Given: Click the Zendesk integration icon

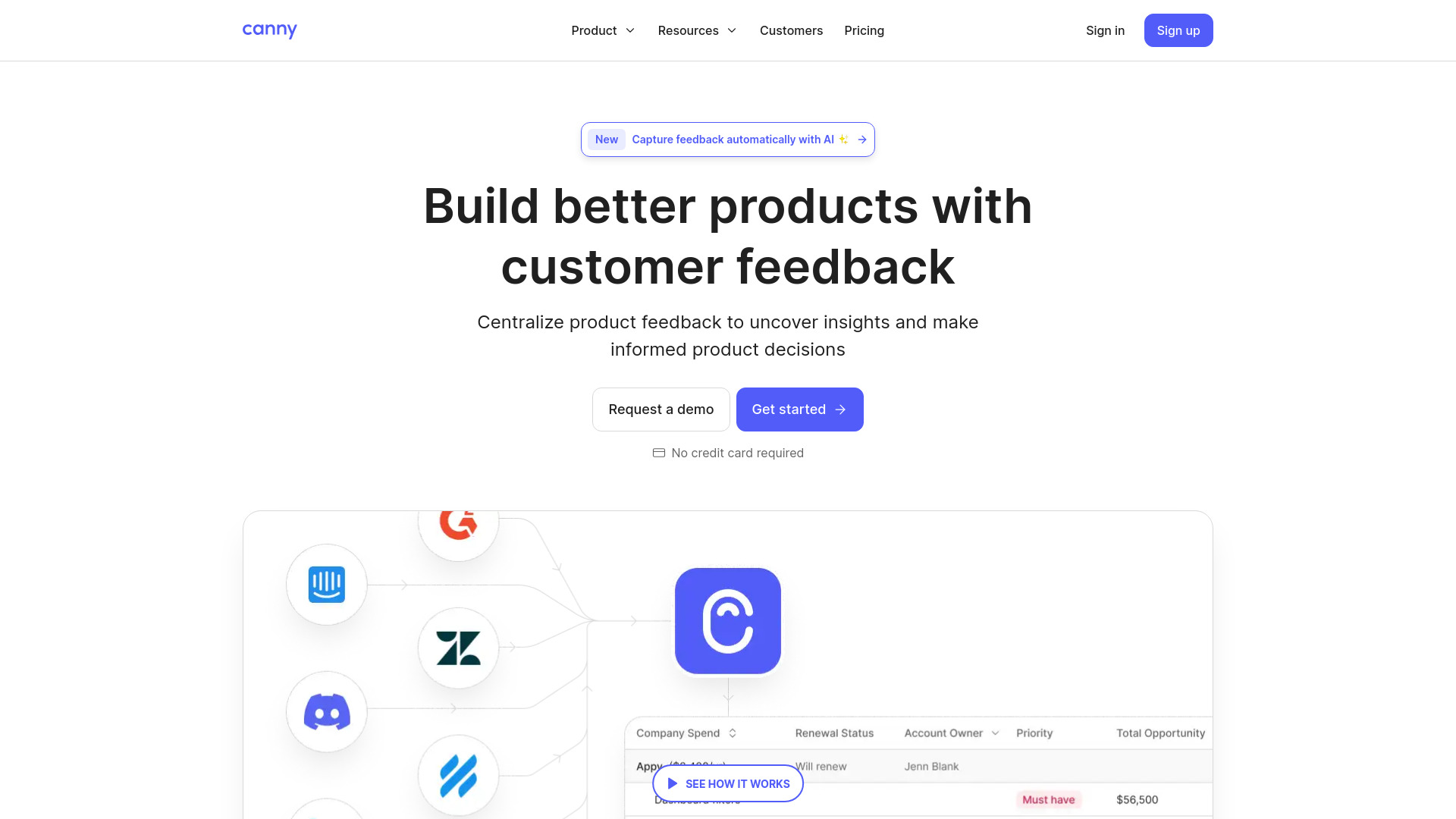Looking at the screenshot, I should tap(458, 648).
